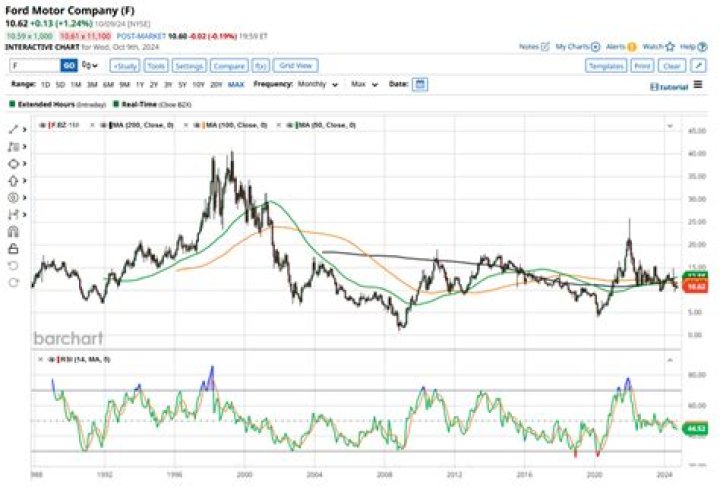720x489 pixels.
Task: Toggle visibility of MA 100 line
Action: 197,125
